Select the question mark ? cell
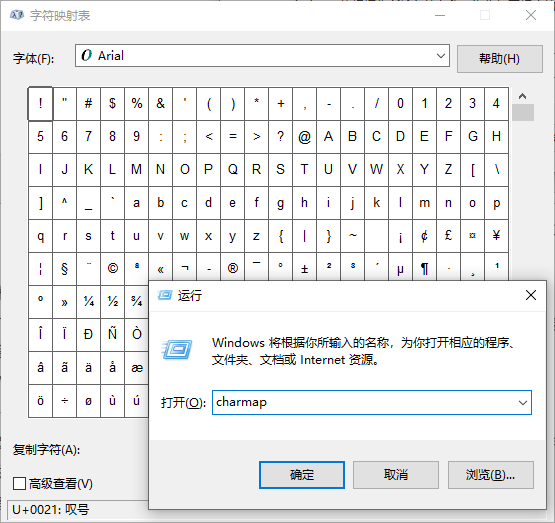 [x=280, y=137]
